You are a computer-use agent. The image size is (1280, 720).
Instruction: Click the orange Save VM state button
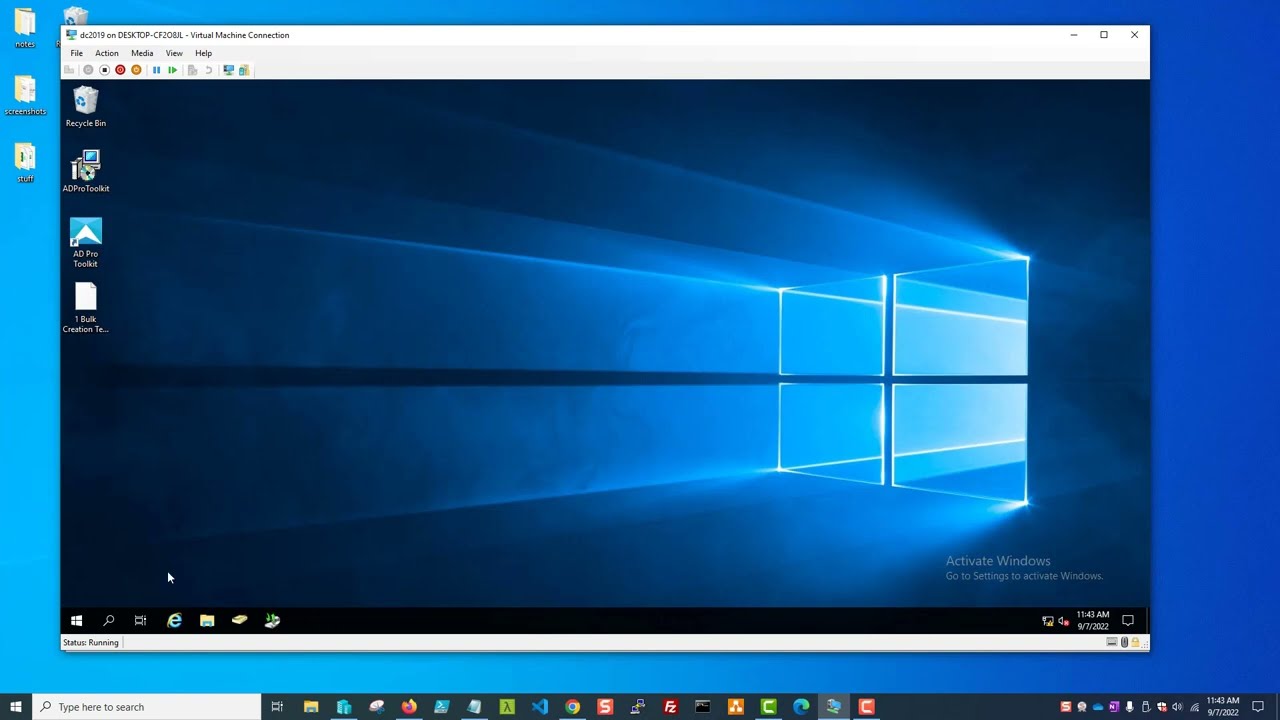[136, 70]
